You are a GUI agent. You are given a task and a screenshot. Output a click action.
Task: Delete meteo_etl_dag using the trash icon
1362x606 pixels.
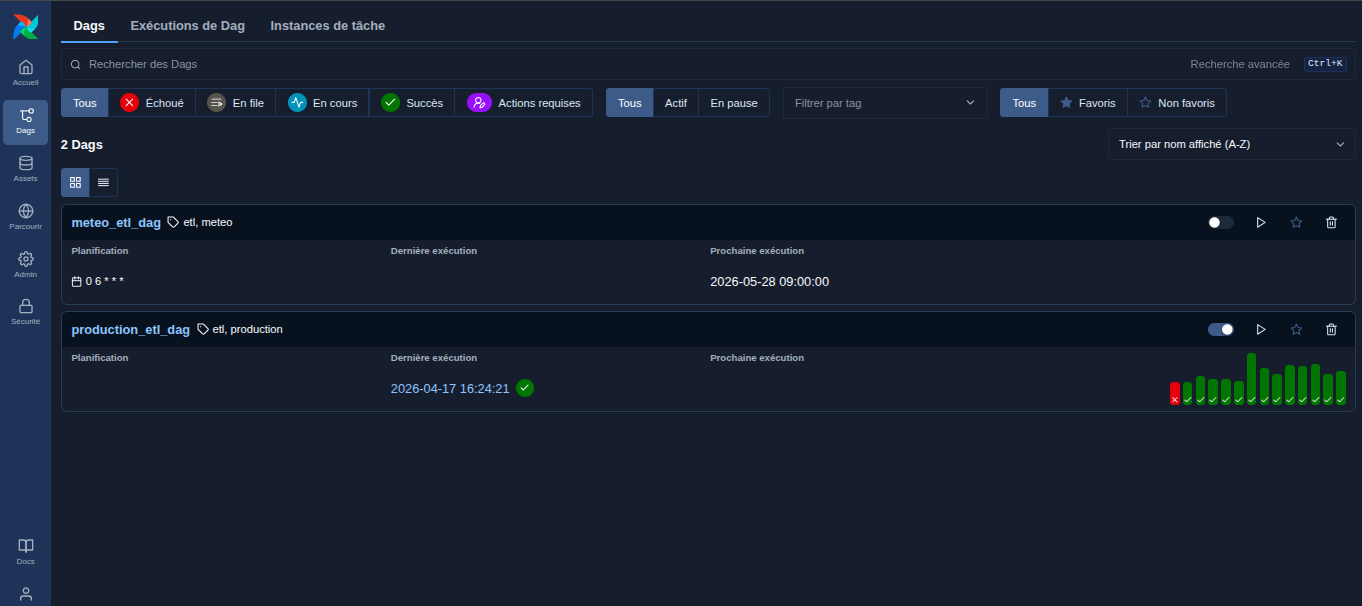tap(1331, 222)
